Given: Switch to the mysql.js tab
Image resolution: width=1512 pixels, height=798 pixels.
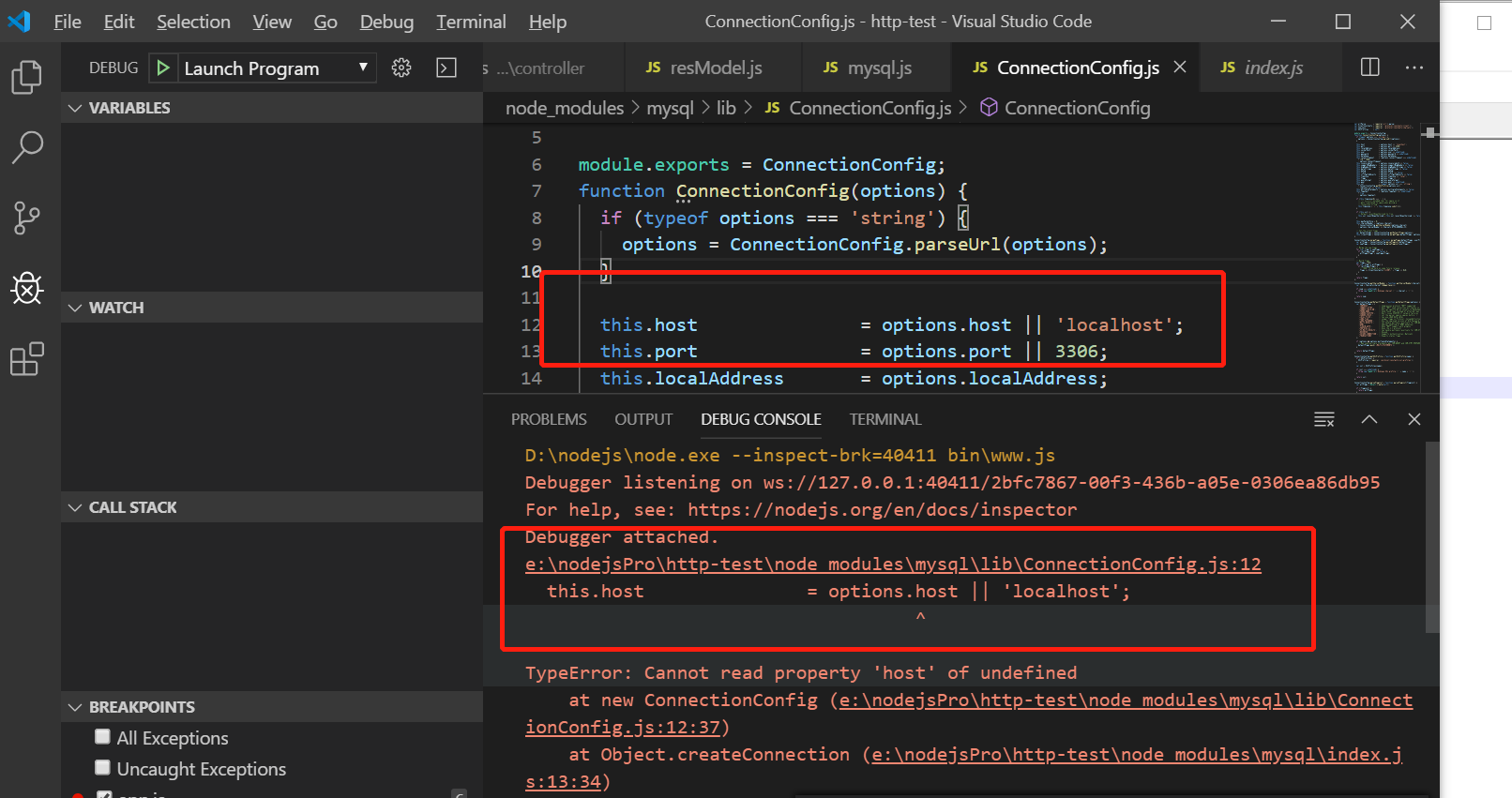Looking at the screenshot, I should [x=876, y=68].
